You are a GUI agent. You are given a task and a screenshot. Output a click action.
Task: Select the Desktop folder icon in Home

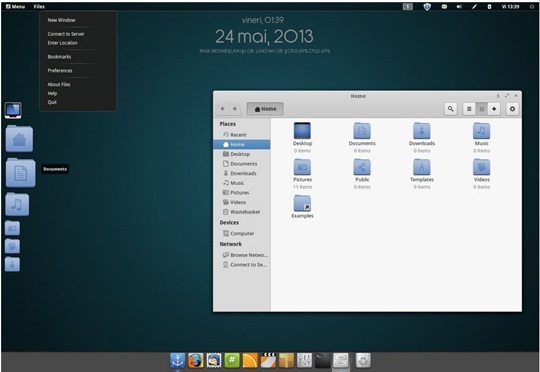pos(302,131)
